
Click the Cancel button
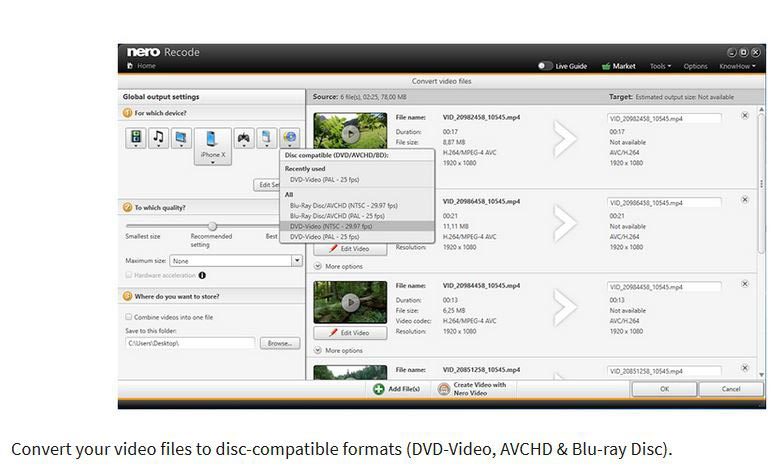point(731,389)
